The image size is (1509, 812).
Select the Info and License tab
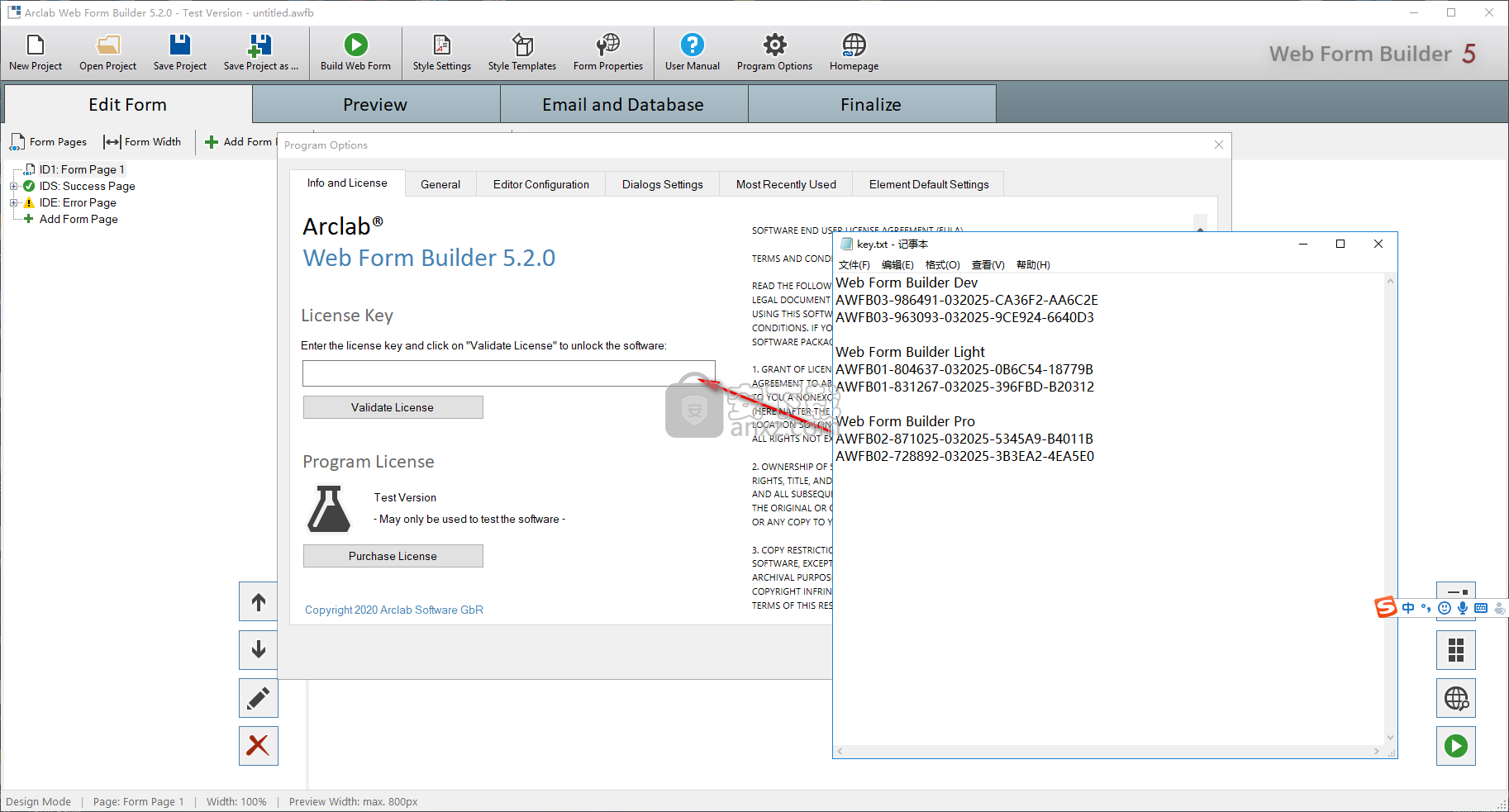[347, 183]
